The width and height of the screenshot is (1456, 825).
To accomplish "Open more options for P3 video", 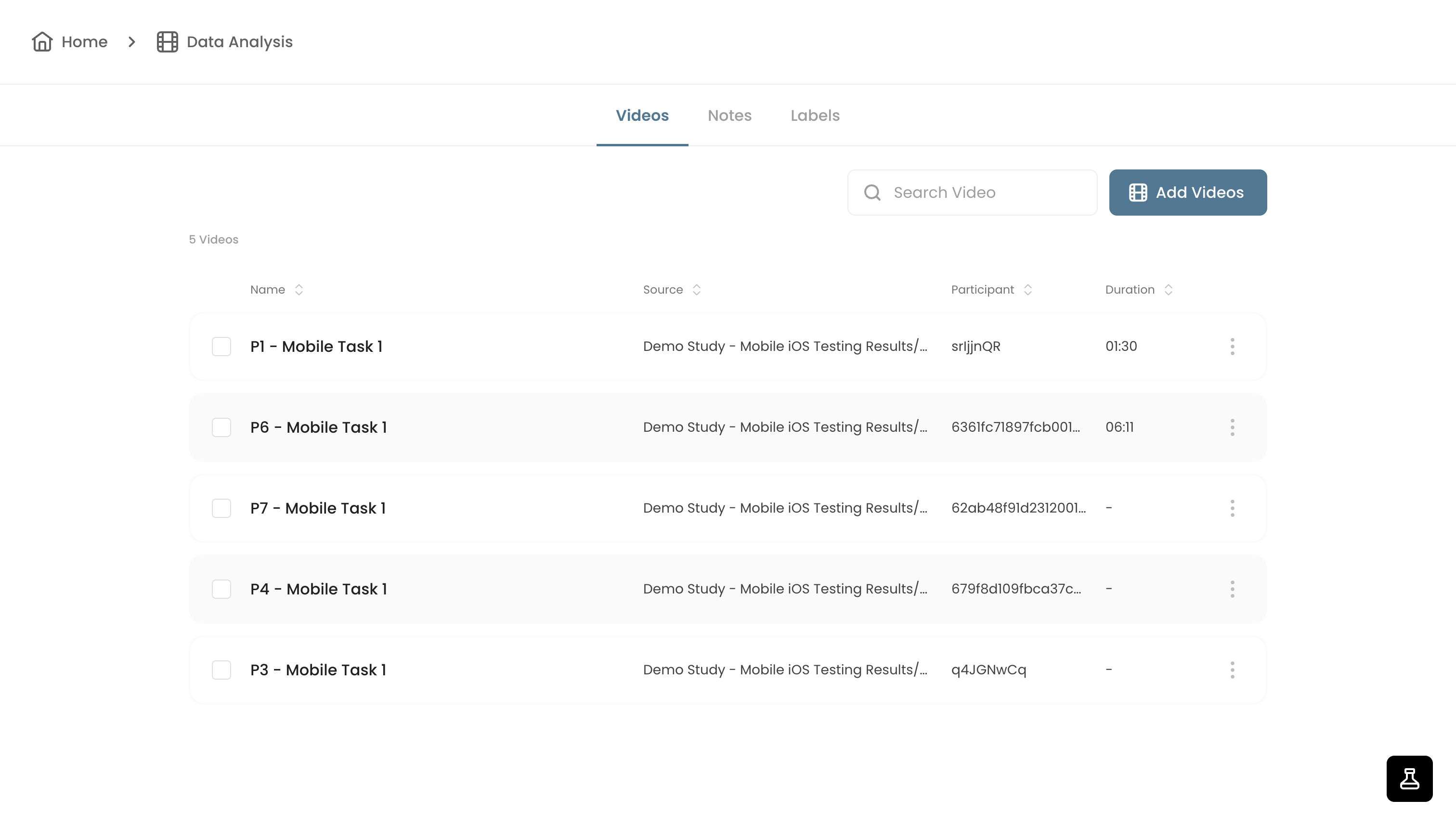I will [x=1232, y=670].
